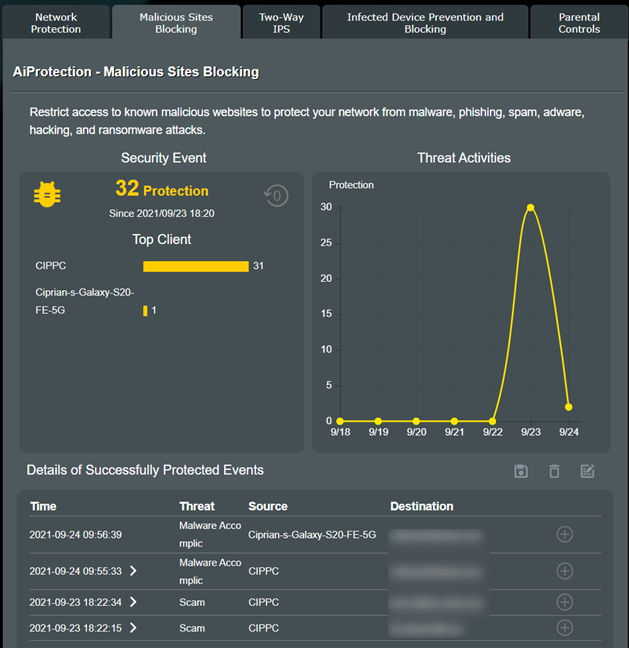This screenshot has width=629, height=648.
Task: Click CIPPC source in 09:55:33 row
Action: [264, 571]
